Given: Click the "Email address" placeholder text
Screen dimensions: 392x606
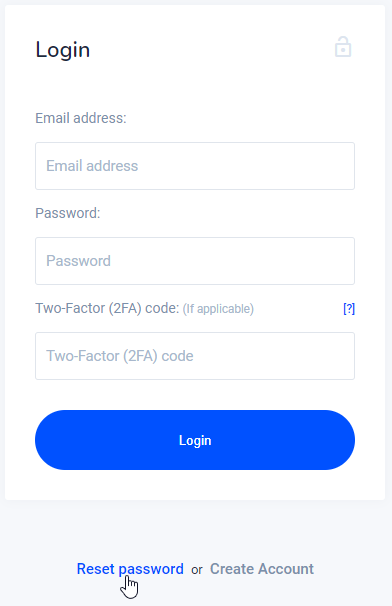Looking at the screenshot, I should (92, 166).
